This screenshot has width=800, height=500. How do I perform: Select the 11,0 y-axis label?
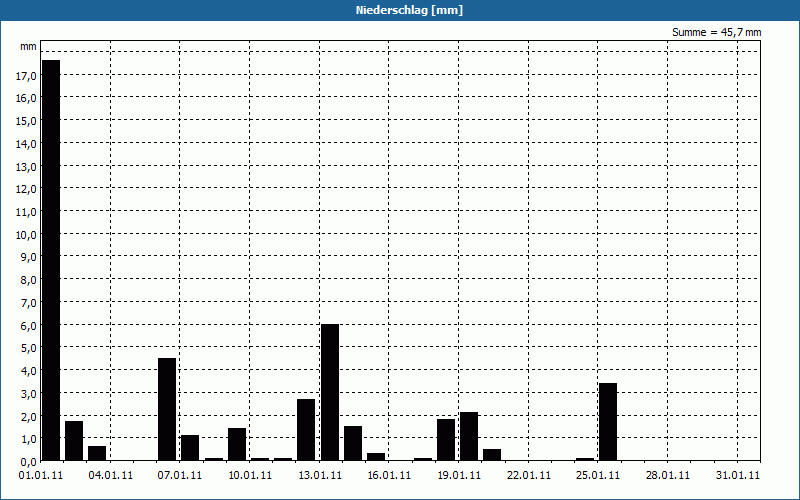coord(26,212)
